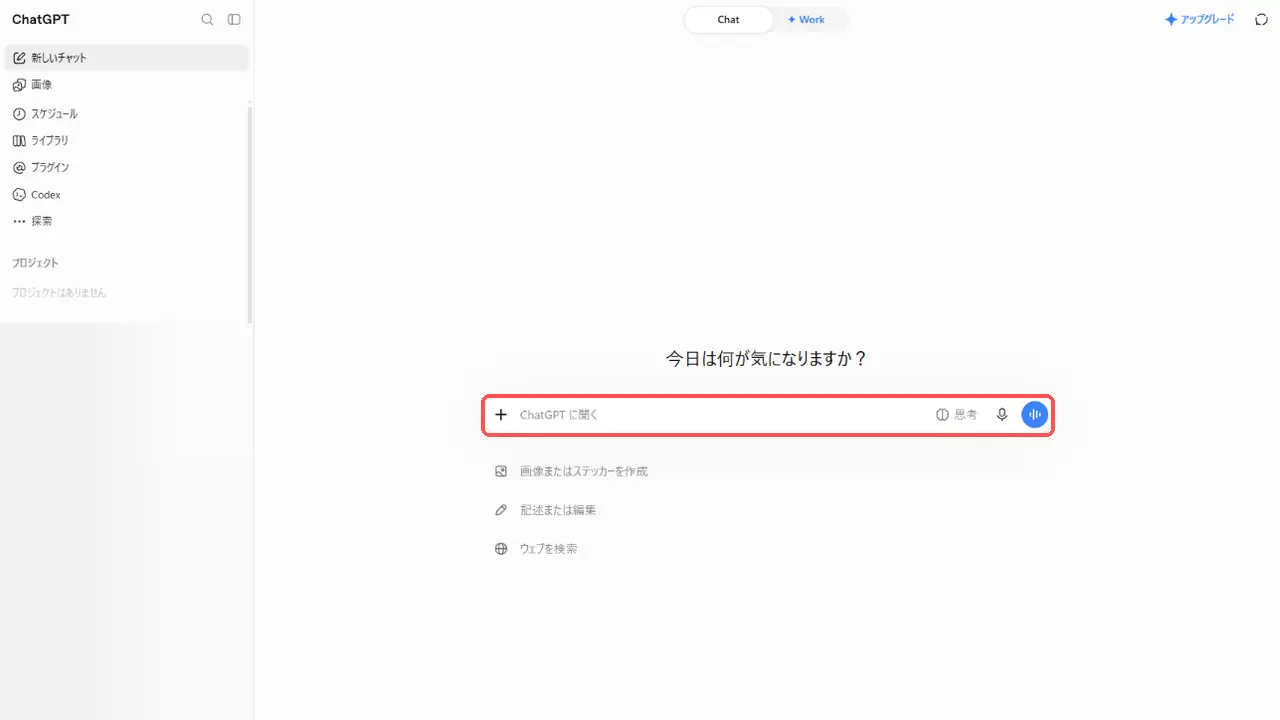The image size is (1280, 720).
Task: Click the temporary chat icon at top right
Action: (x=1261, y=19)
